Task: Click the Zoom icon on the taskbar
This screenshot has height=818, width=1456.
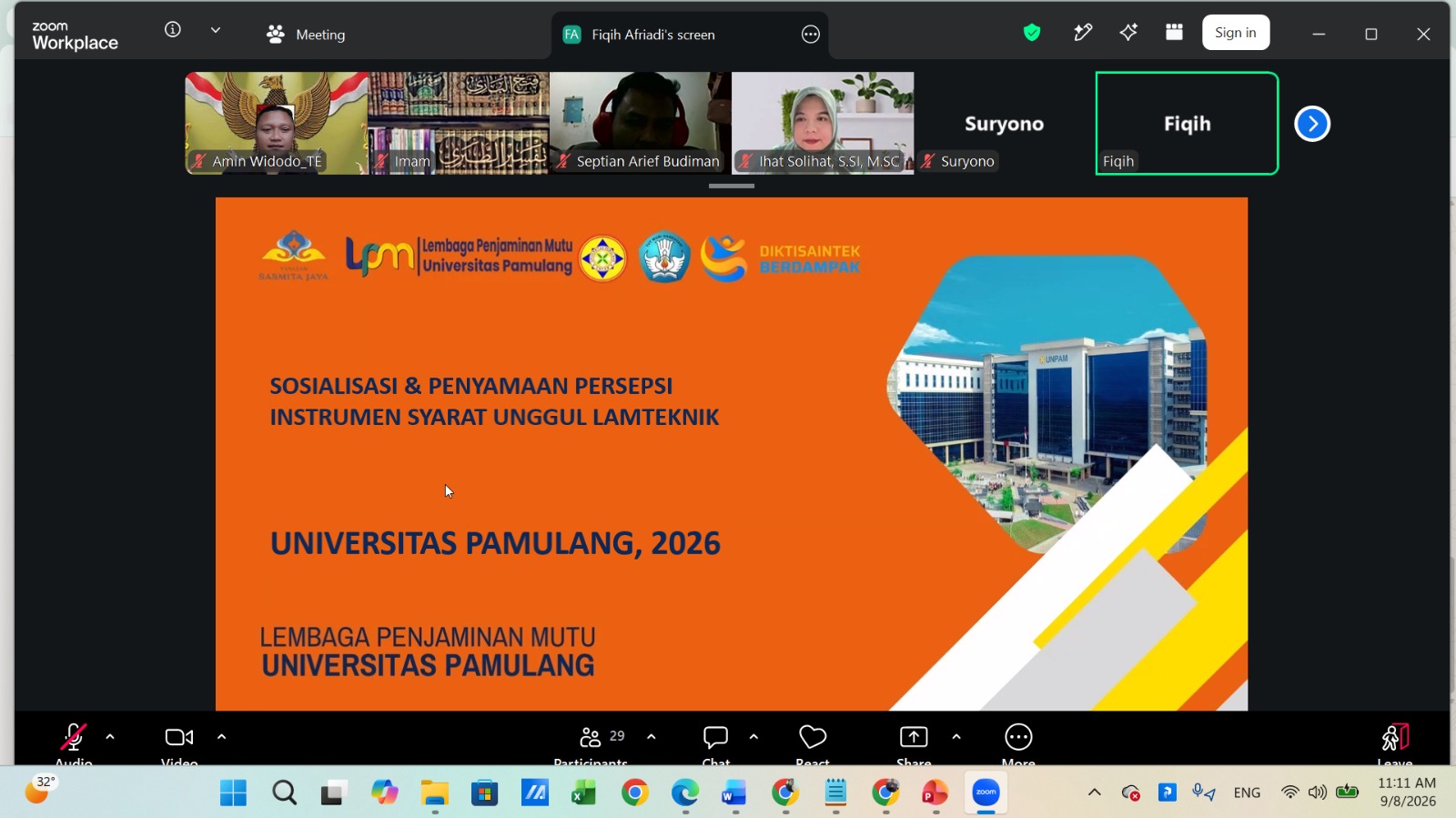Action: click(x=986, y=793)
